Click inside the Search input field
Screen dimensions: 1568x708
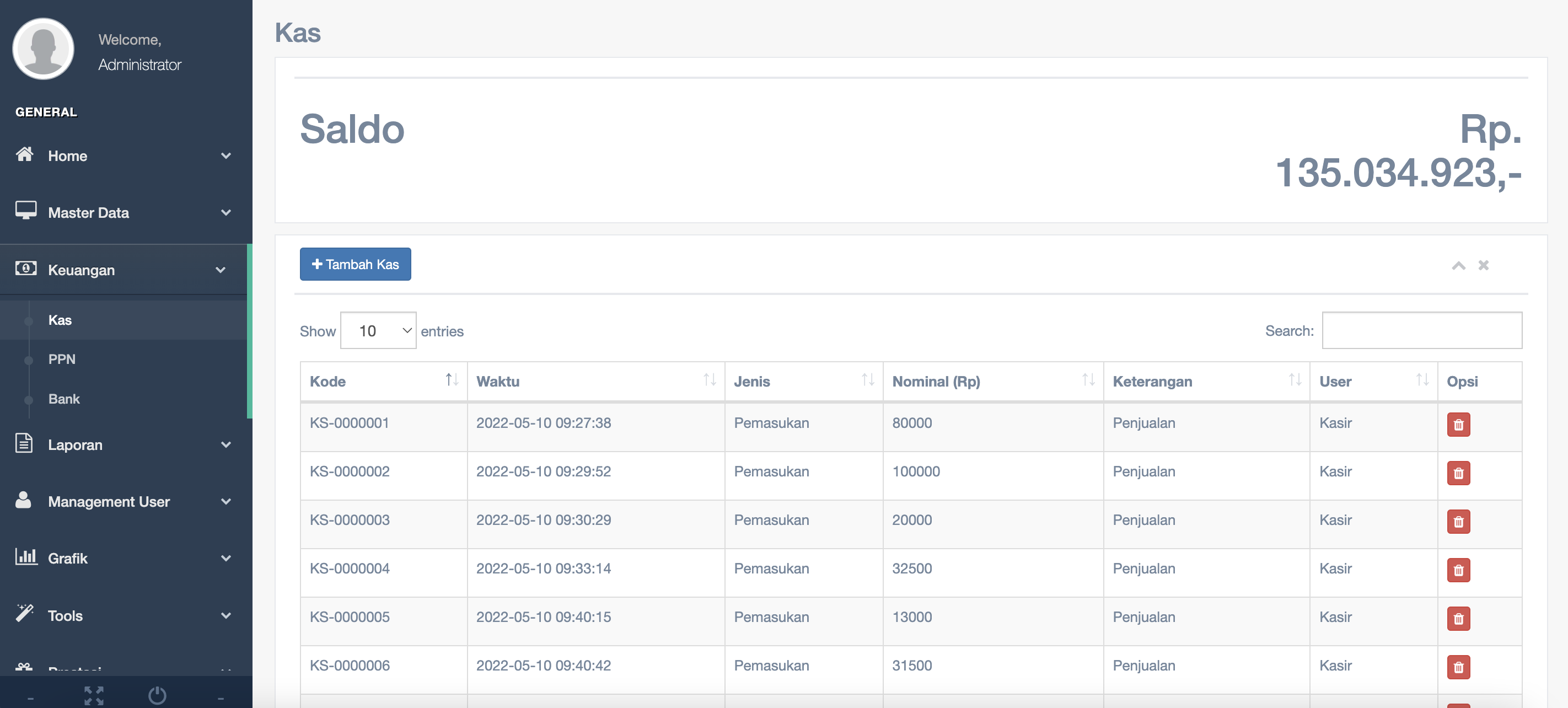coord(1422,330)
